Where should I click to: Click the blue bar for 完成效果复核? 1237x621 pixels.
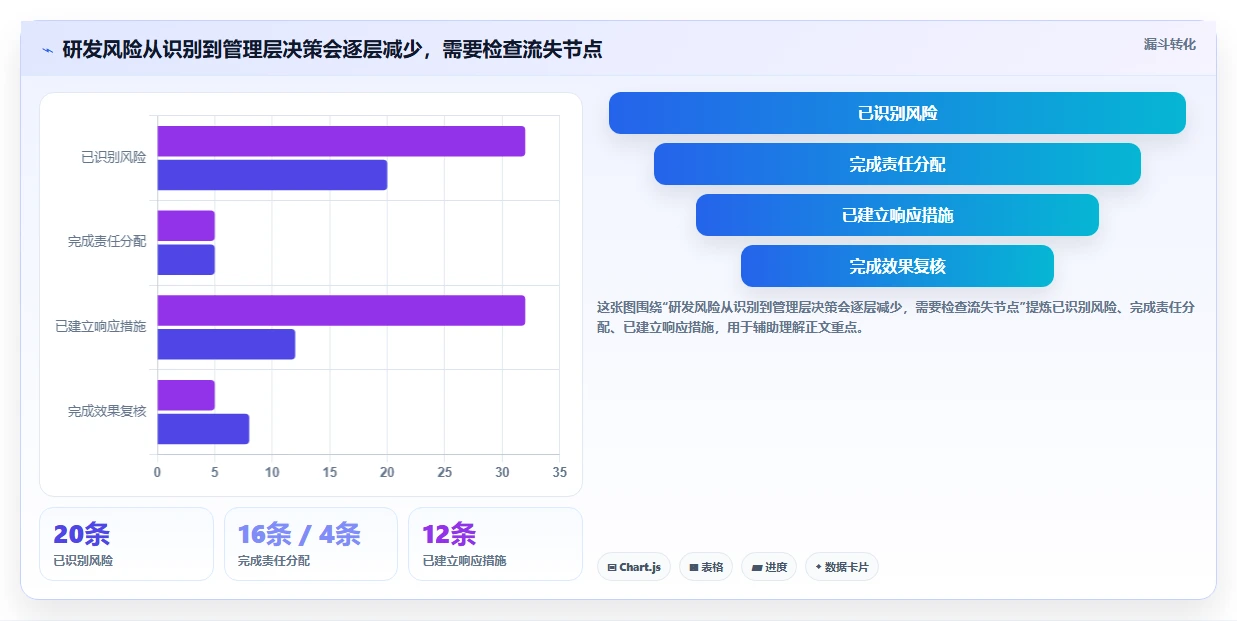click(x=203, y=429)
